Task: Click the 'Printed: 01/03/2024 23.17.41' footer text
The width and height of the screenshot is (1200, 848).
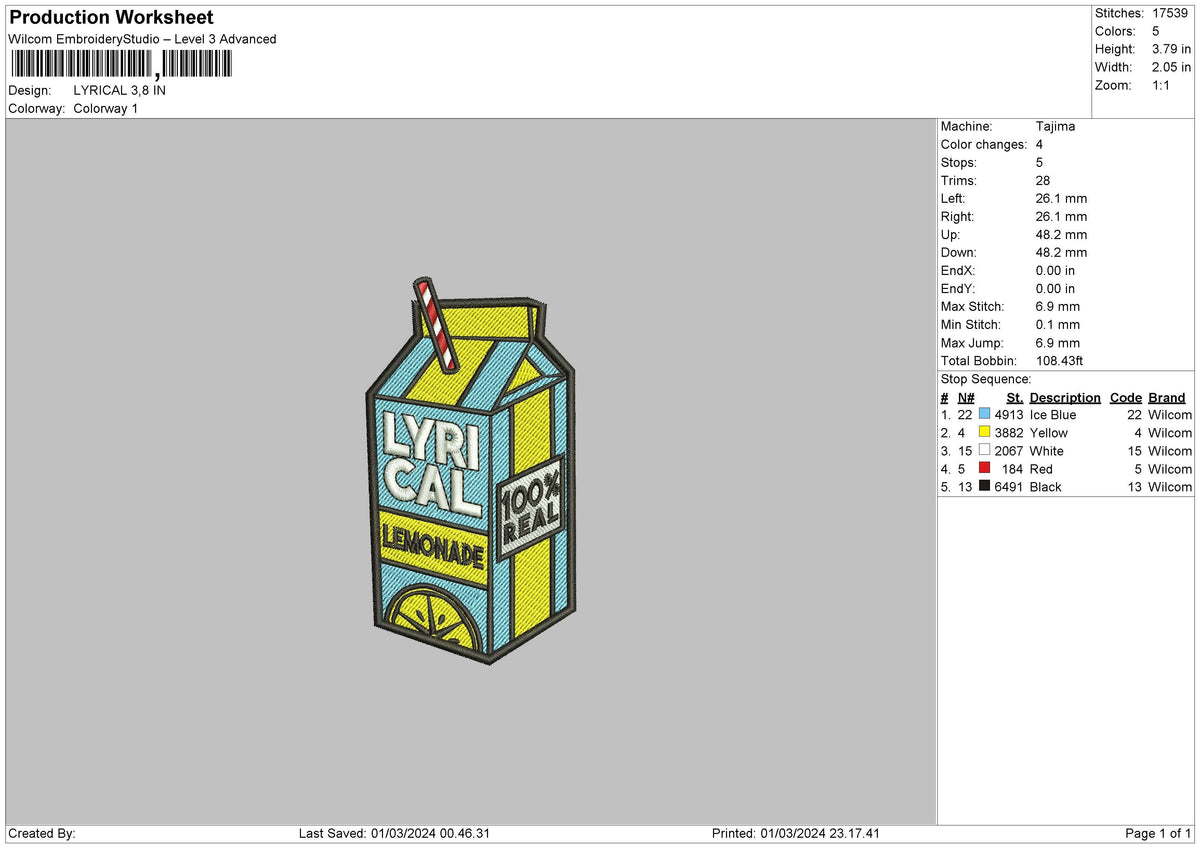Action: coord(796,833)
